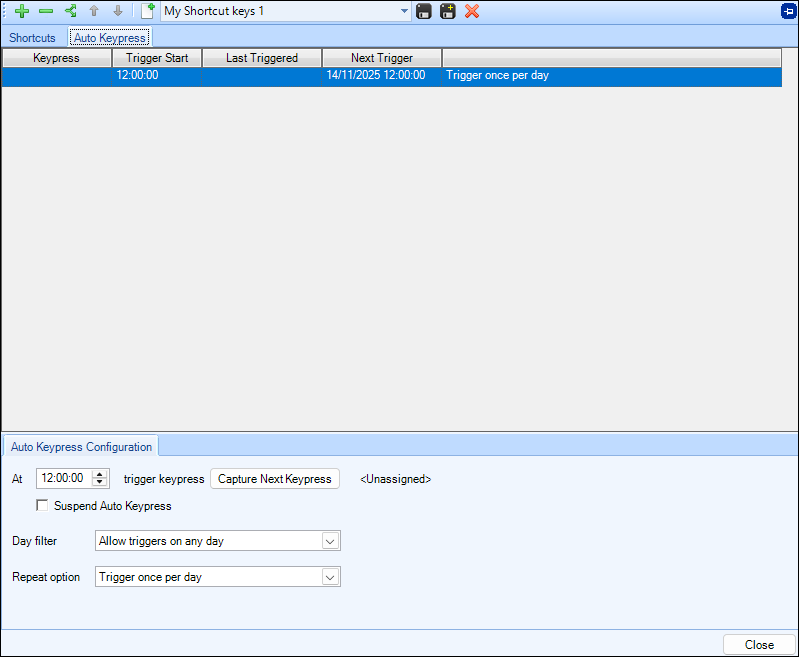Click the save-as floppy icon with plus
Screen dimensions: 799x657
coord(448,11)
